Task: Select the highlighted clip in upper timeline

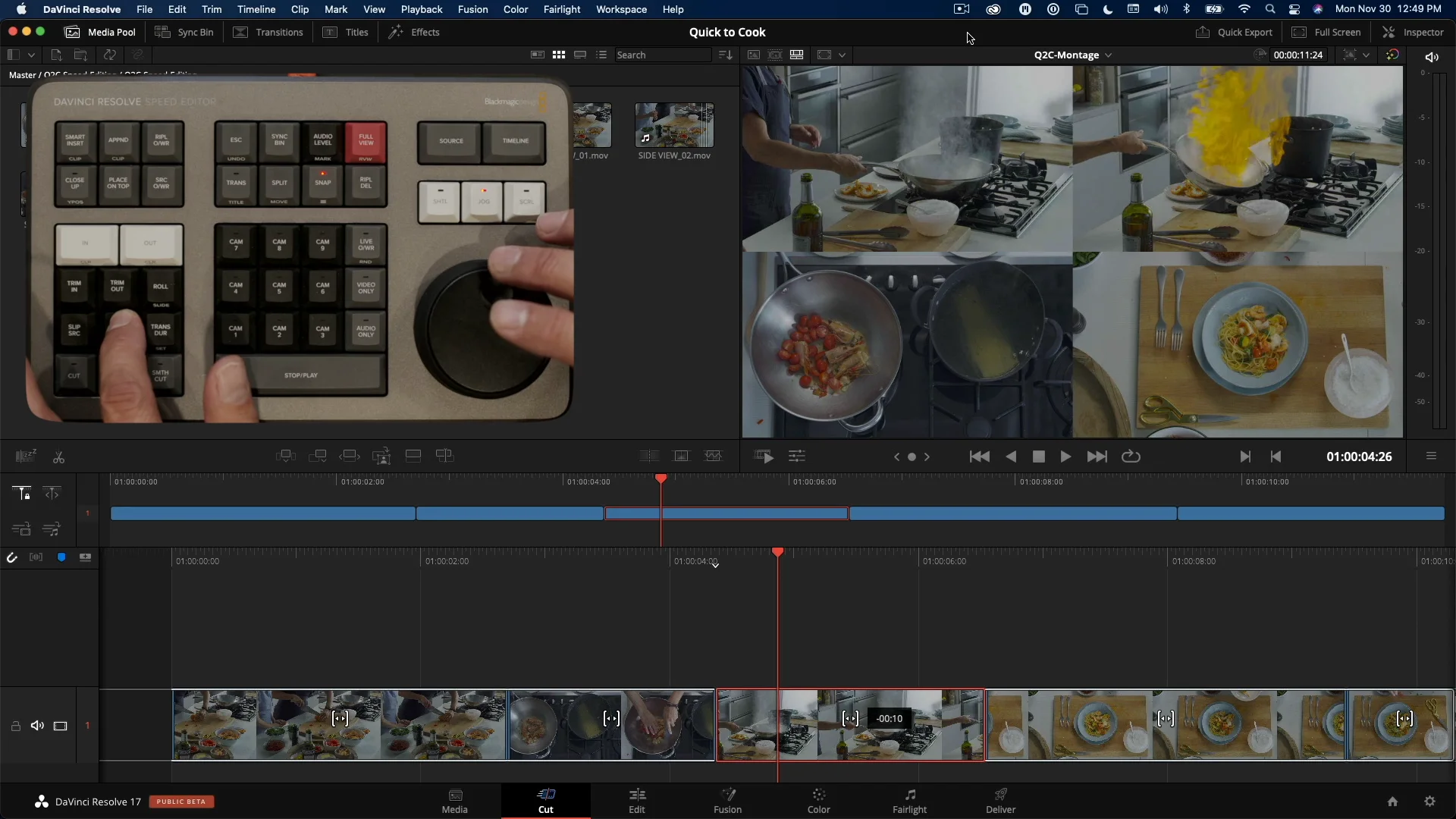Action: coord(726,513)
